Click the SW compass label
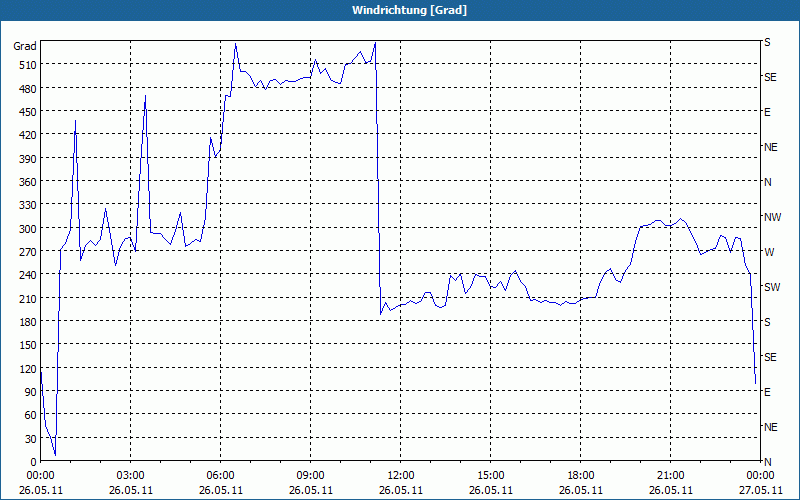Screen dimensions: 800x500 [772, 287]
